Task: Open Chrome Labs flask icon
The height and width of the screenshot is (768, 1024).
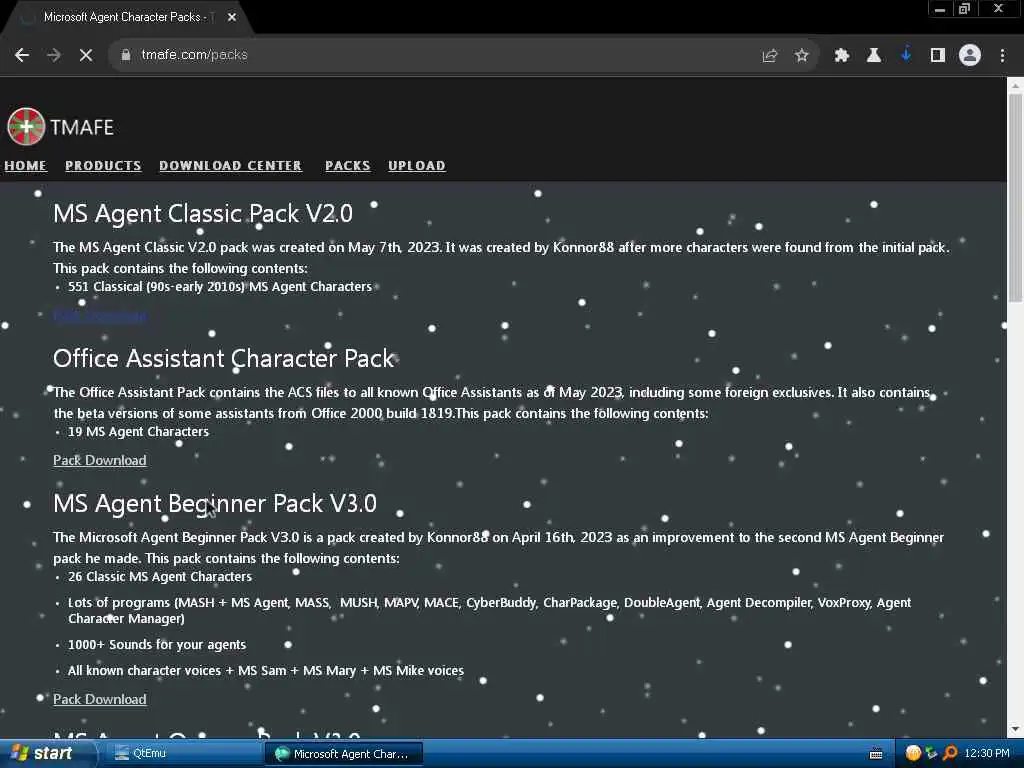Action: point(874,56)
